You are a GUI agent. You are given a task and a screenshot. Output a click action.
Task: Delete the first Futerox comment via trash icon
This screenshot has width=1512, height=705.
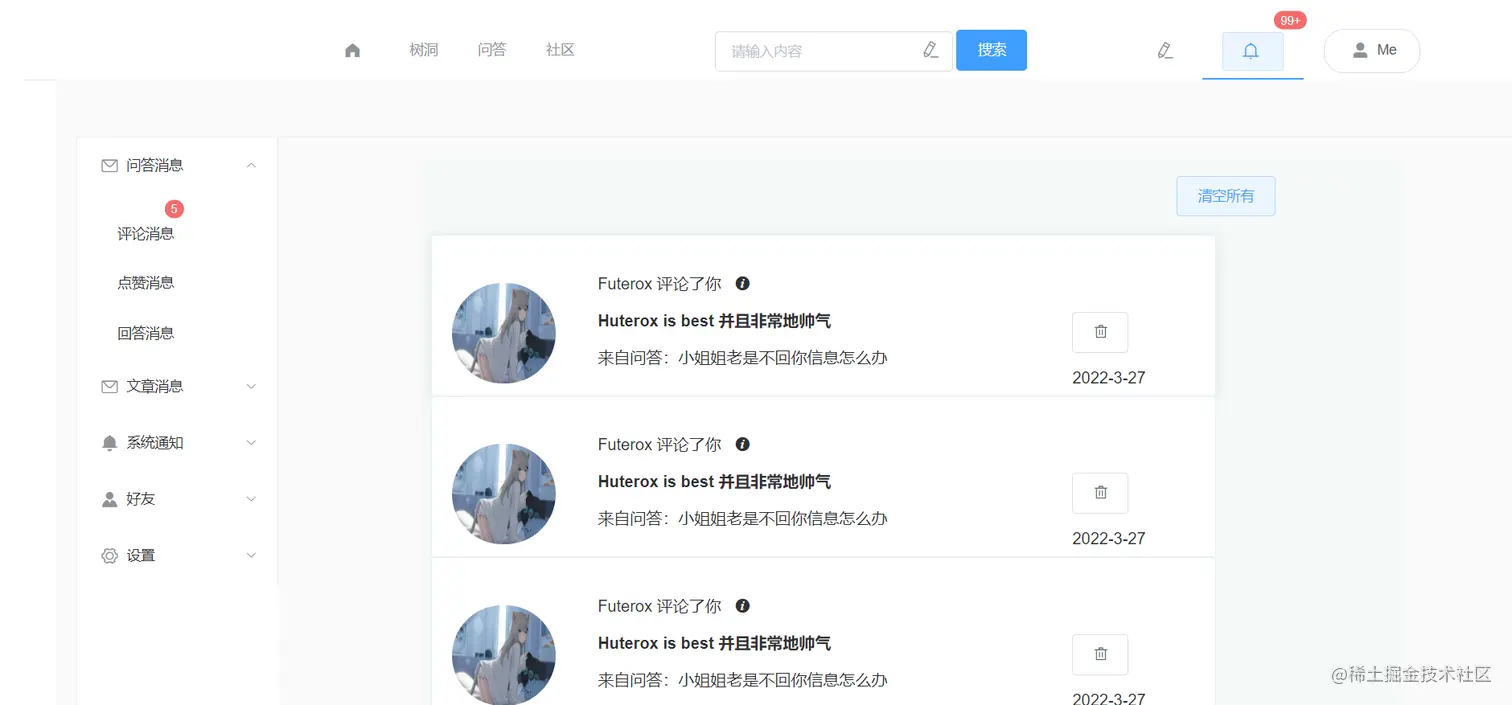point(1100,331)
